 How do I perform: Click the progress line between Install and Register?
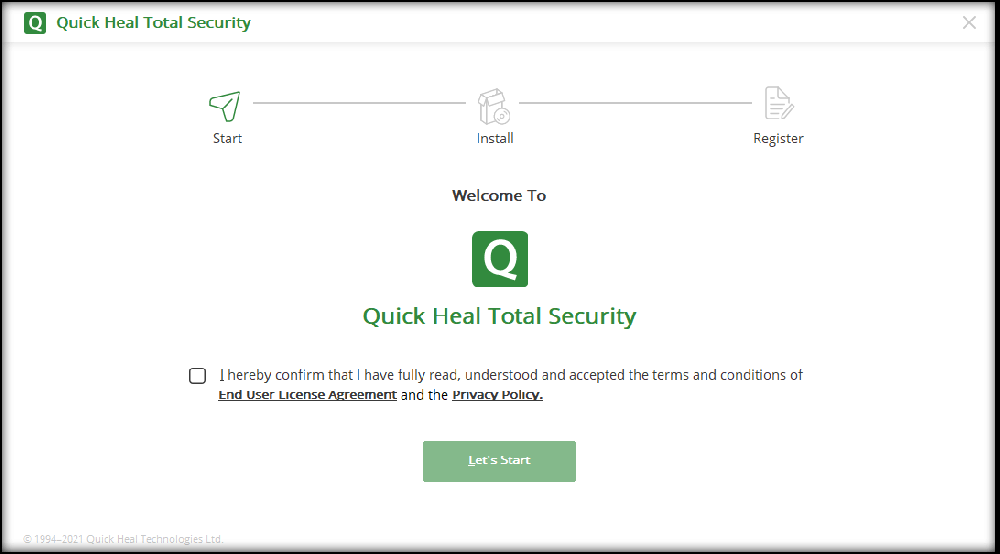tap(635, 102)
